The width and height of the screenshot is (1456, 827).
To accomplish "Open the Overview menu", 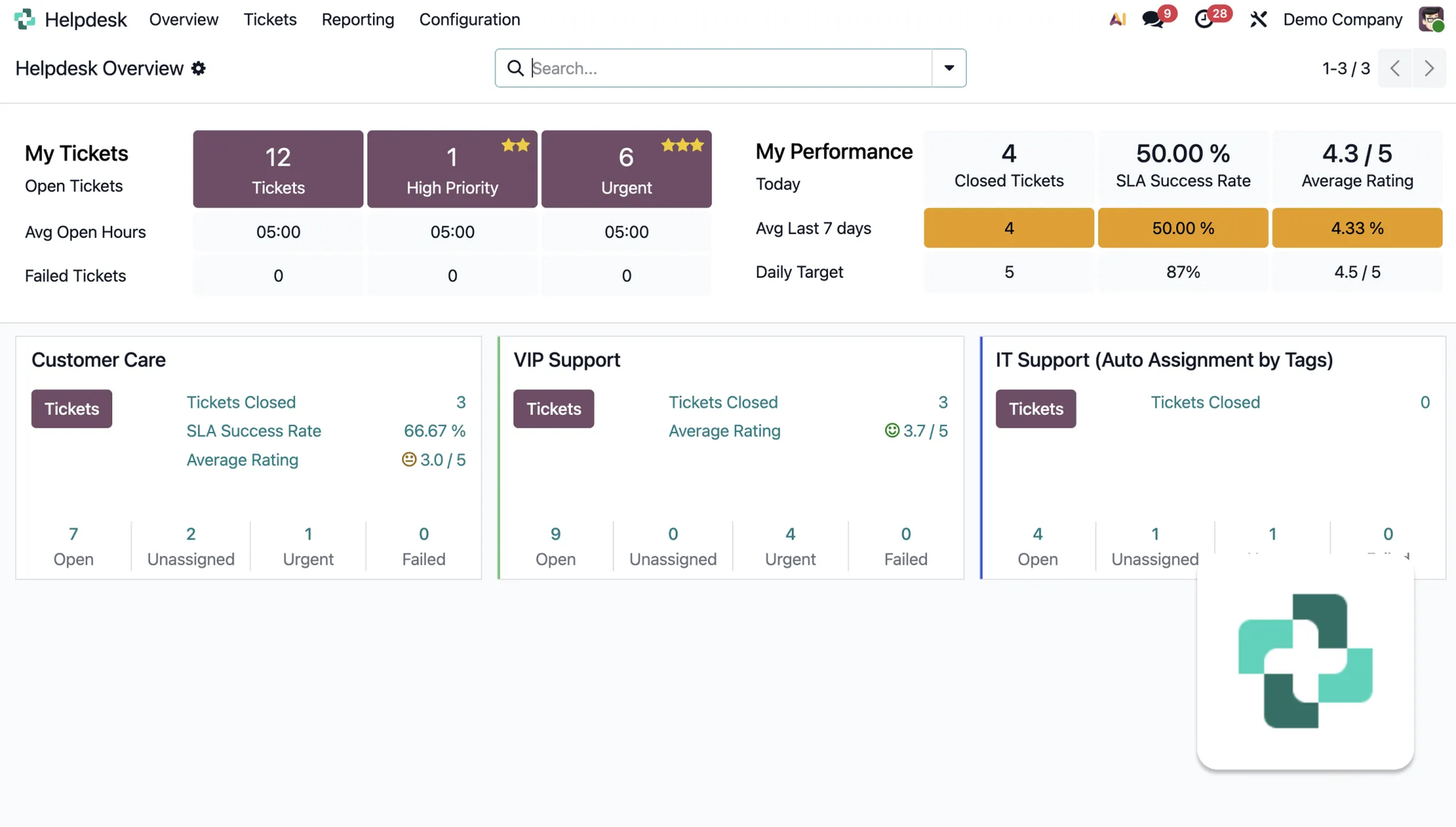I will (x=184, y=19).
